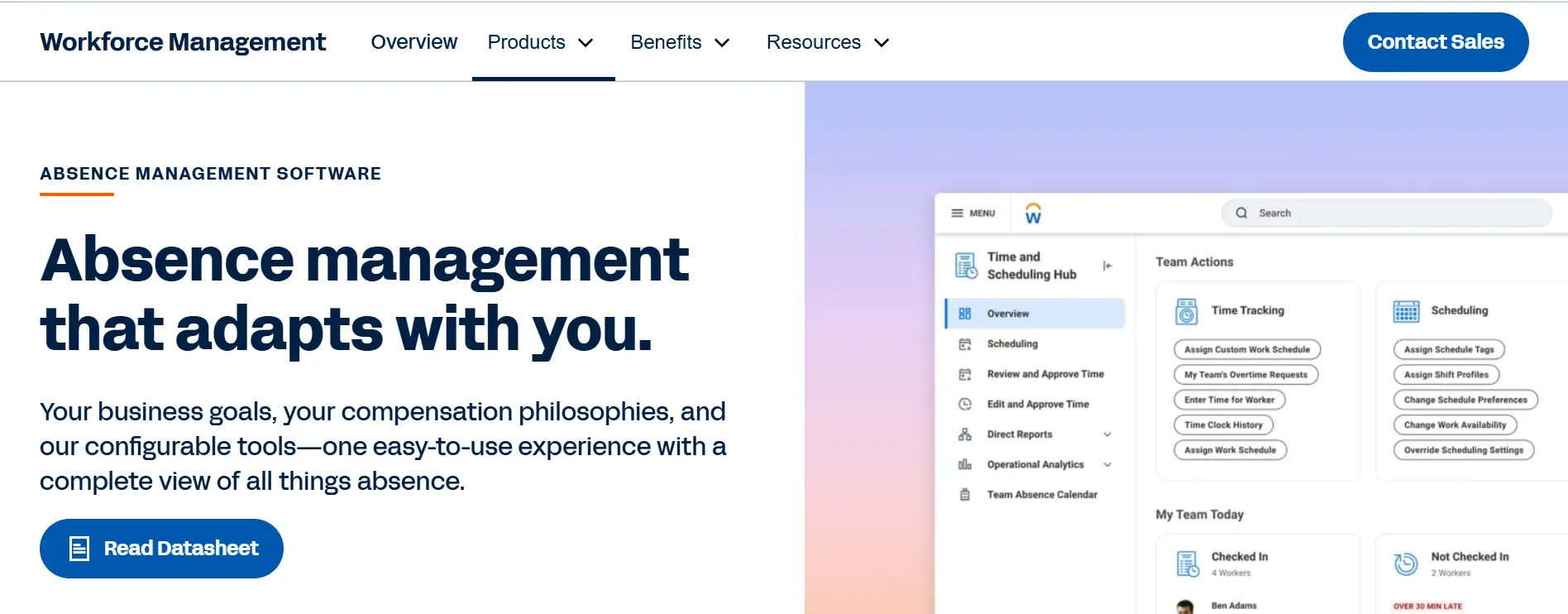Click Ben Adams avatar photo

[x=1186, y=607]
